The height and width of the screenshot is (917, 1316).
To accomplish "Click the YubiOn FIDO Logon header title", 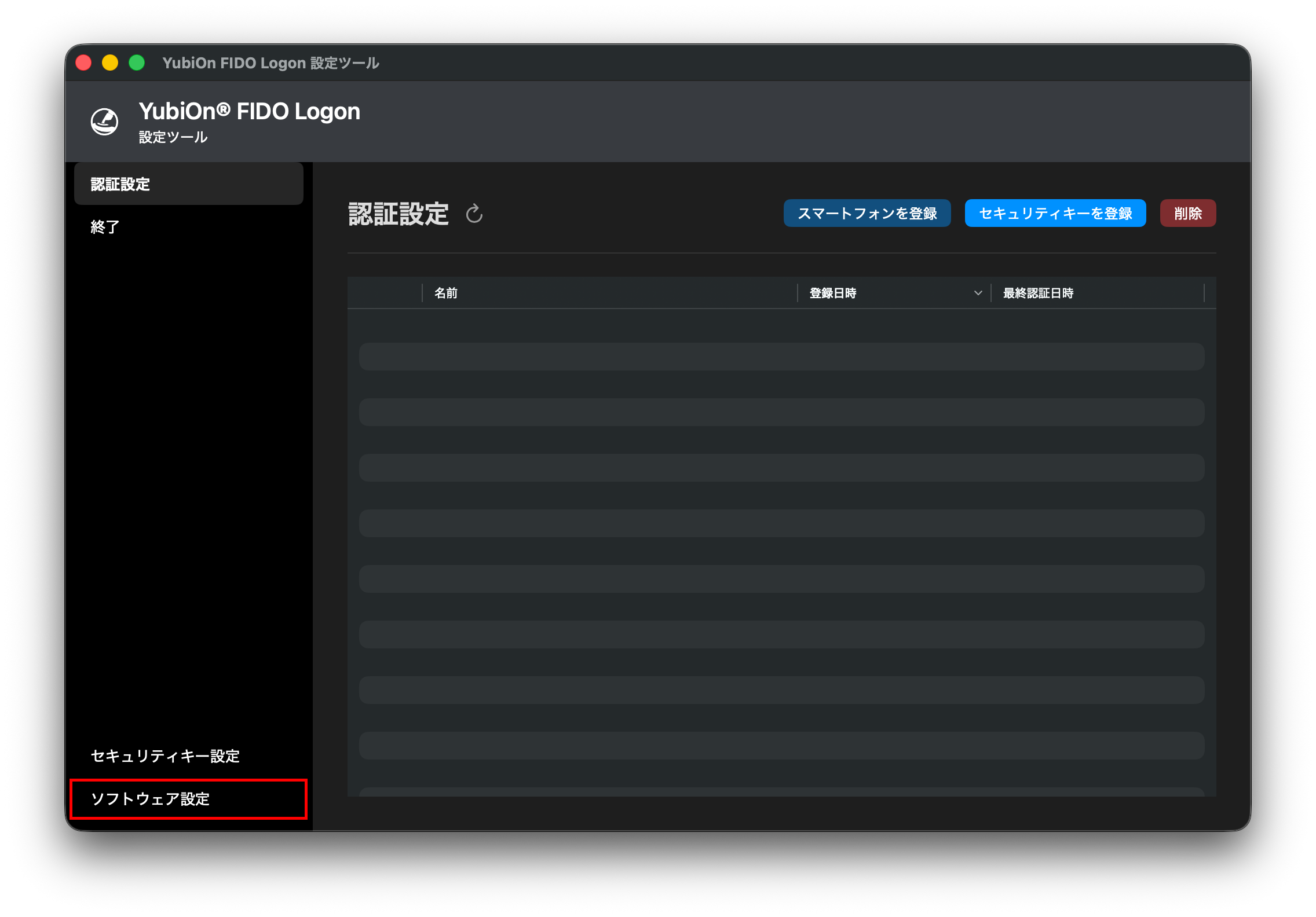I will click(x=249, y=111).
